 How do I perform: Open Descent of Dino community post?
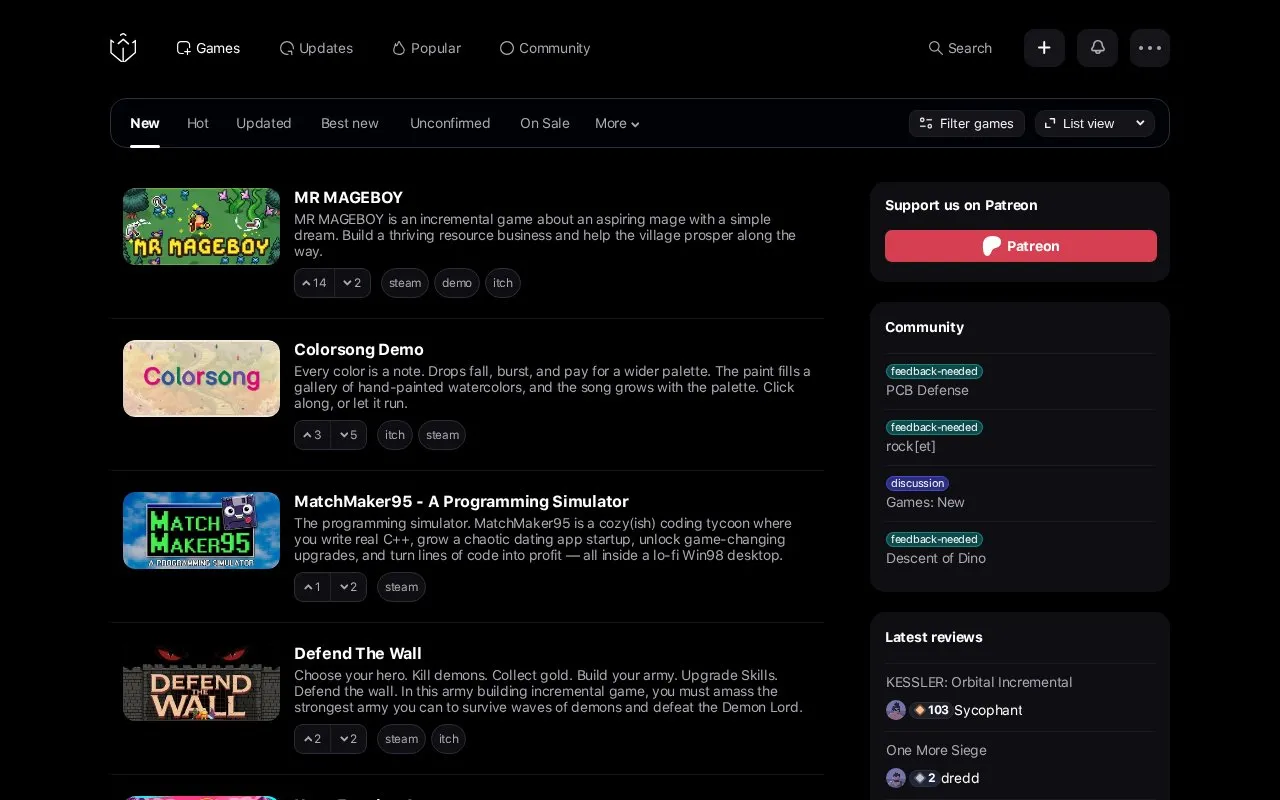pyautogui.click(x=936, y=558)
